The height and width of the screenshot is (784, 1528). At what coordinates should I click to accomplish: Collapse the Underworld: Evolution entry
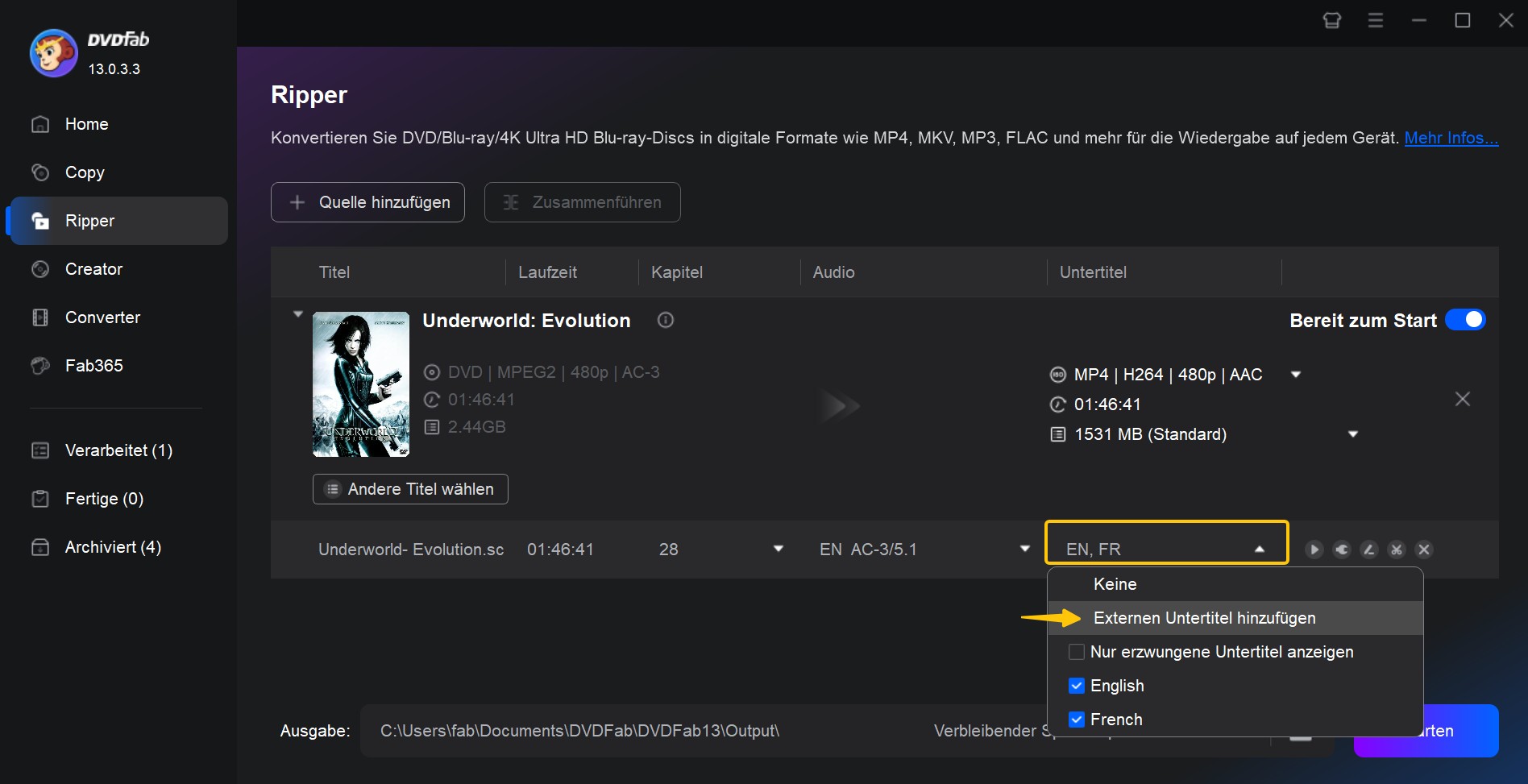tap(298, 314)
